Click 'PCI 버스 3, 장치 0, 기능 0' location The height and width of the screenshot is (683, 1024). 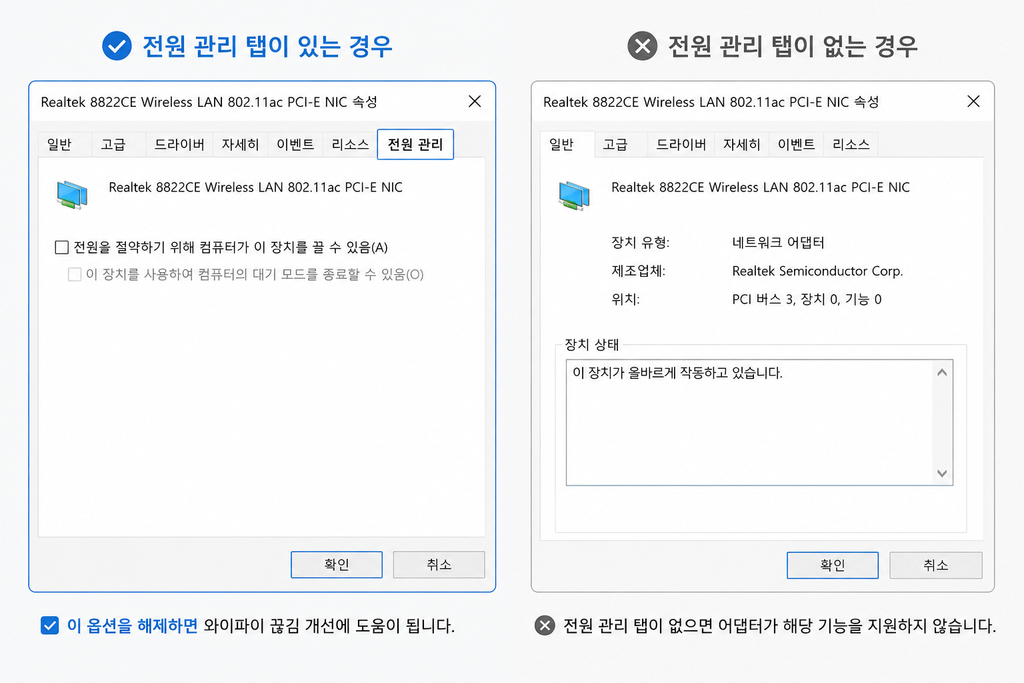807,299
